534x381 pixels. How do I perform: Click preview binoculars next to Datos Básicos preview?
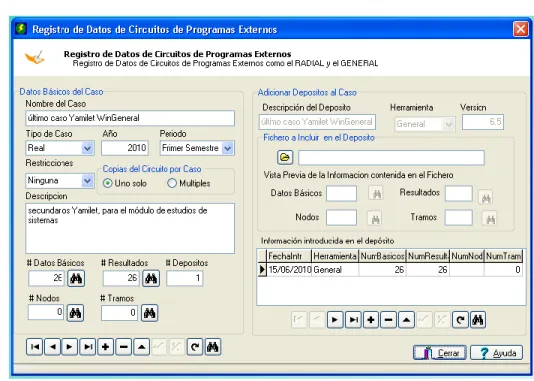[376, 193]
